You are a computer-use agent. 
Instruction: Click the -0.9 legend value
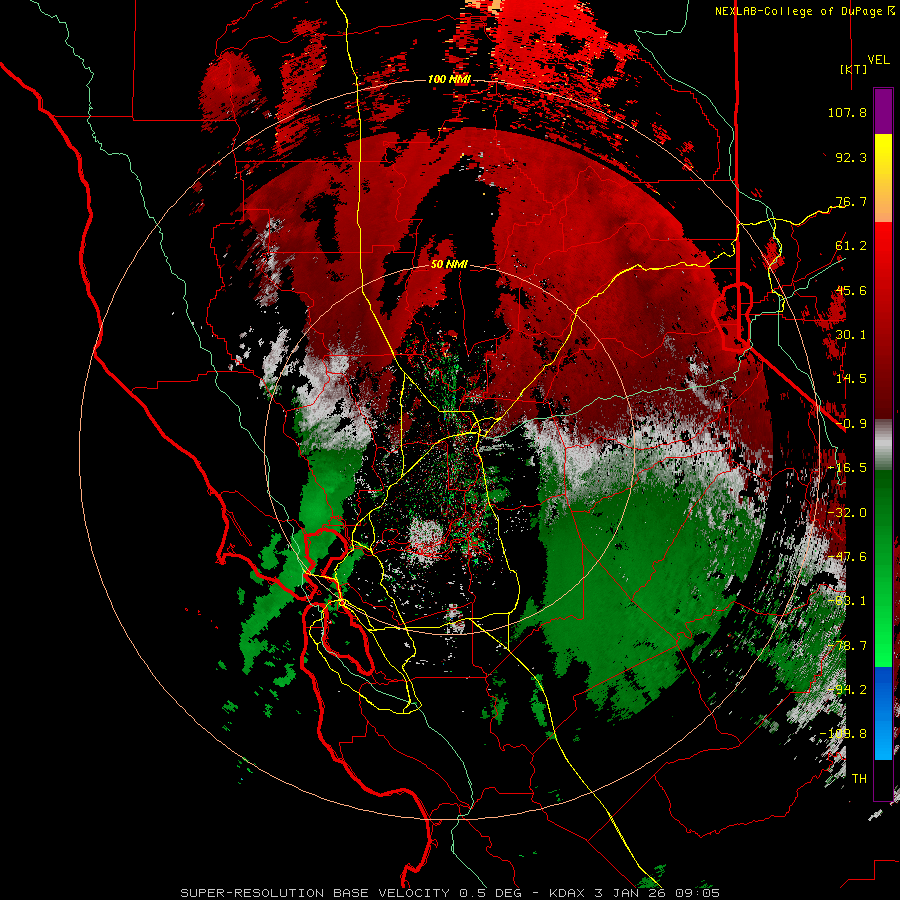pos(851,424)
